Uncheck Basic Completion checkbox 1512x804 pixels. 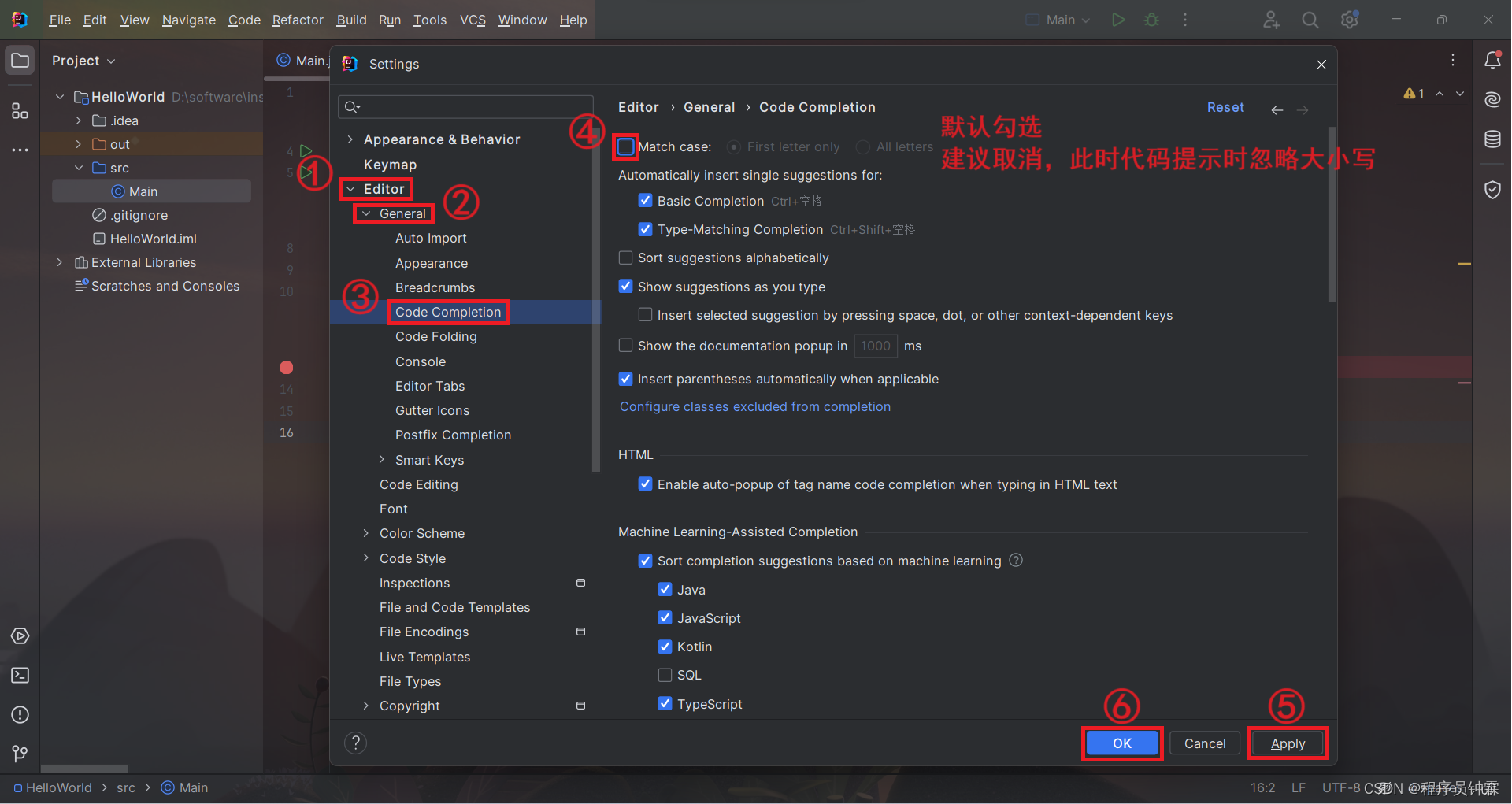pyautogui.click(x=645, y=200)
